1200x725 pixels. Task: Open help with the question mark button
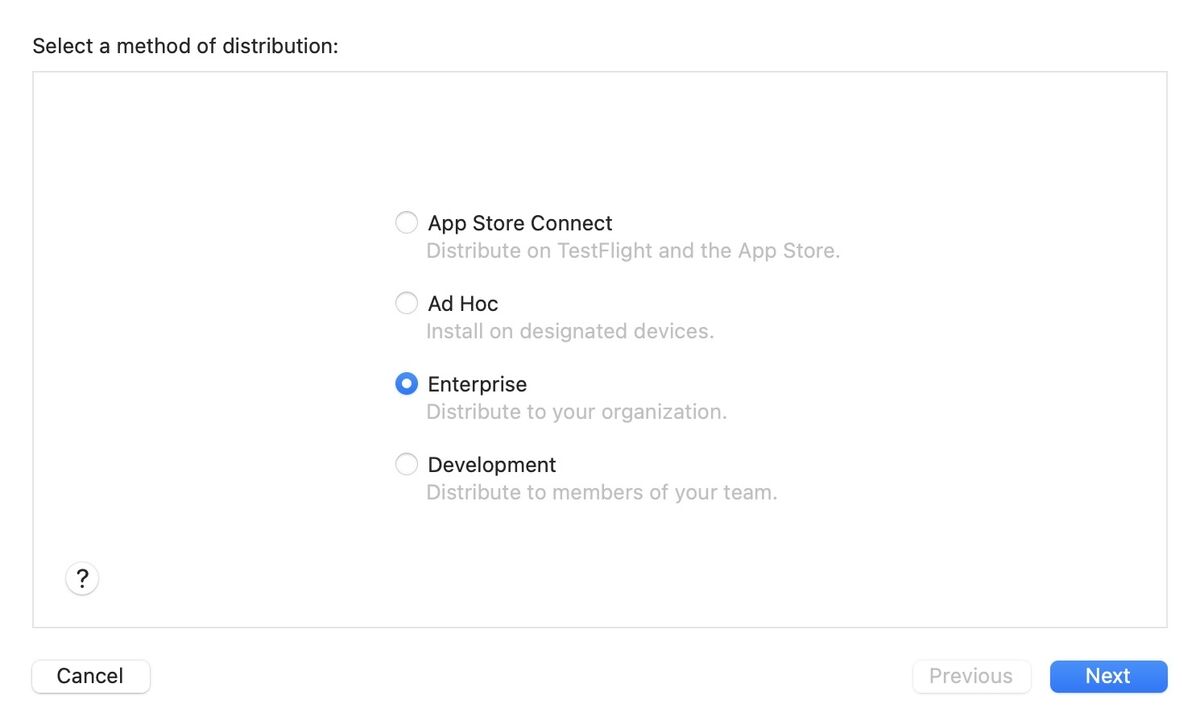pos(82,578)
